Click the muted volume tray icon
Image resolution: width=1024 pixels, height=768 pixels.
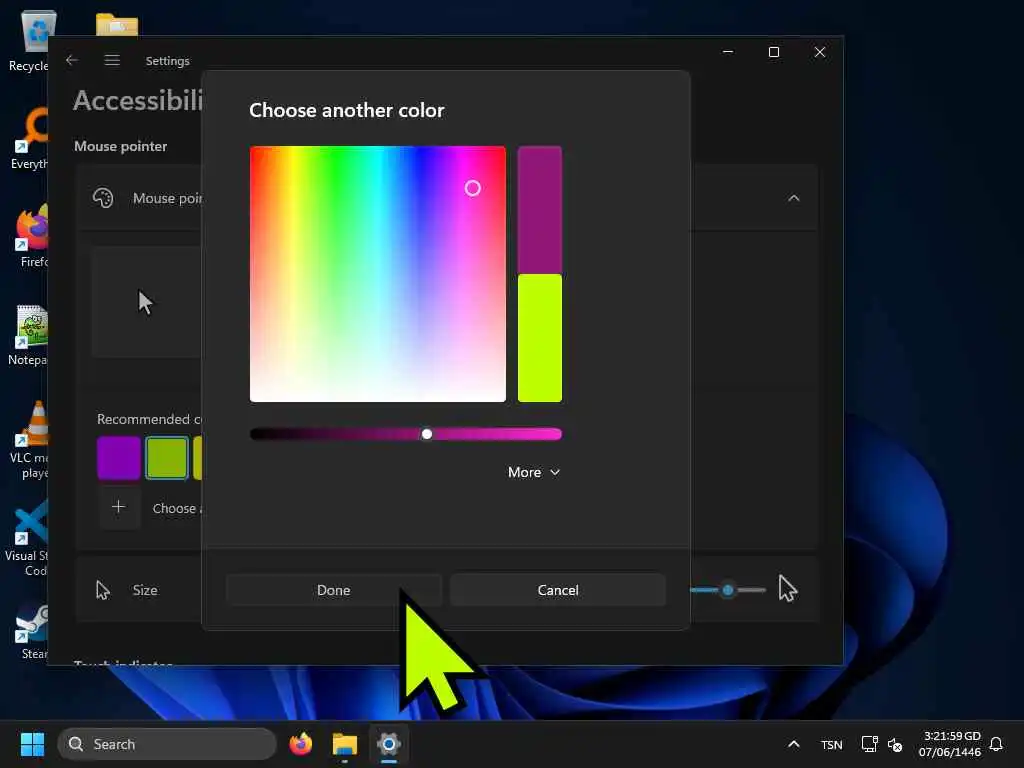(x=895, y=745)
